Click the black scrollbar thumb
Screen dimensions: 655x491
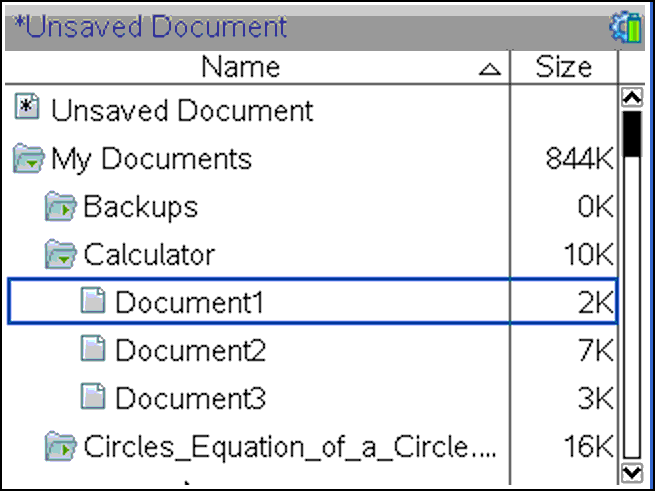coord(632,134)
